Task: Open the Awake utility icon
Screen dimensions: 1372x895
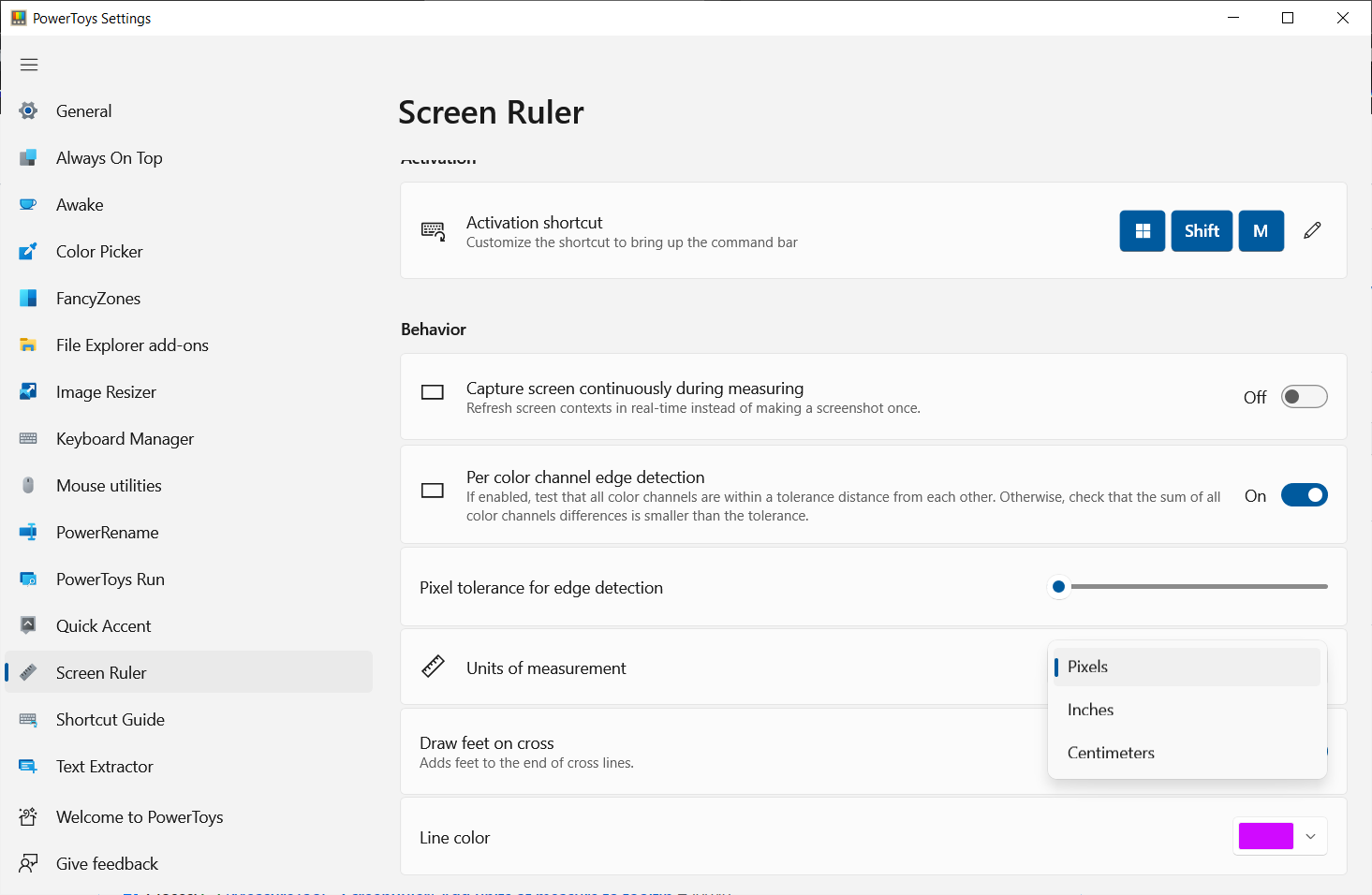Action: (28, 204)
